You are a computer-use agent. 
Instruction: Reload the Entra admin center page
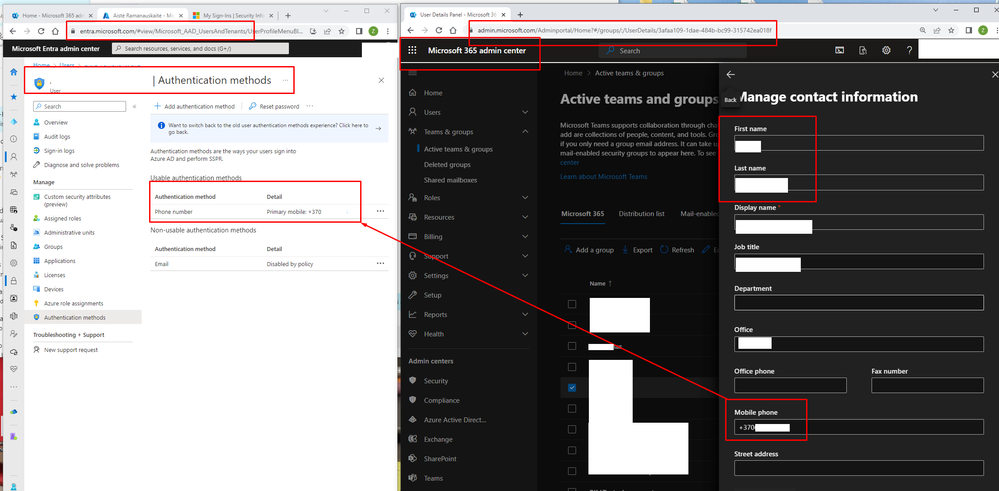click(41, 31)
